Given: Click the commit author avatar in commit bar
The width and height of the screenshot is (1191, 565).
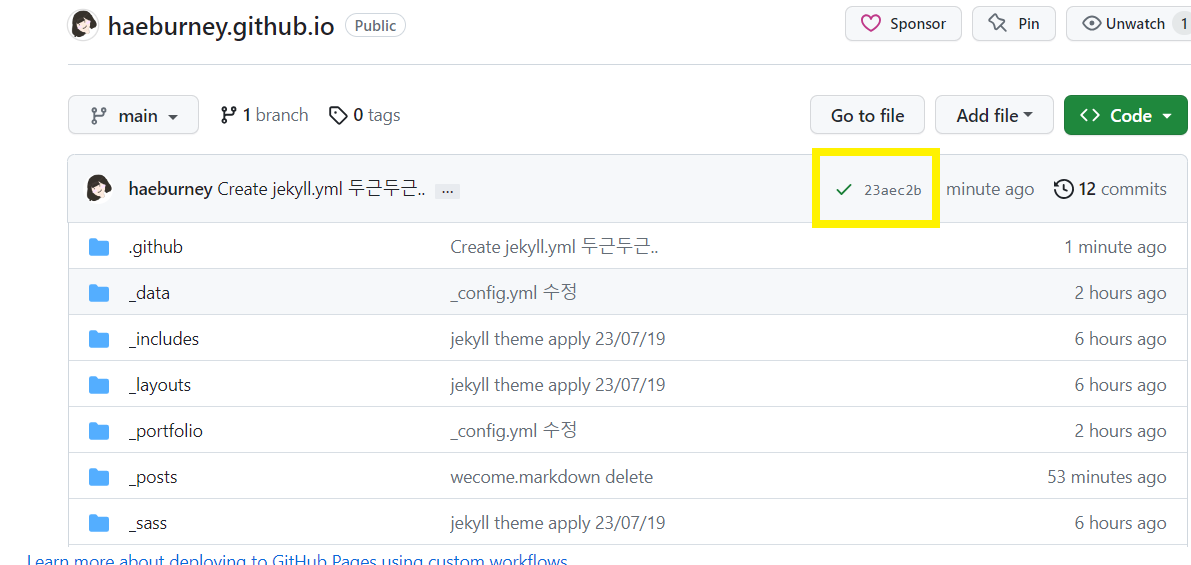Looking at the screenshot, I should click(x=99, y=189).
